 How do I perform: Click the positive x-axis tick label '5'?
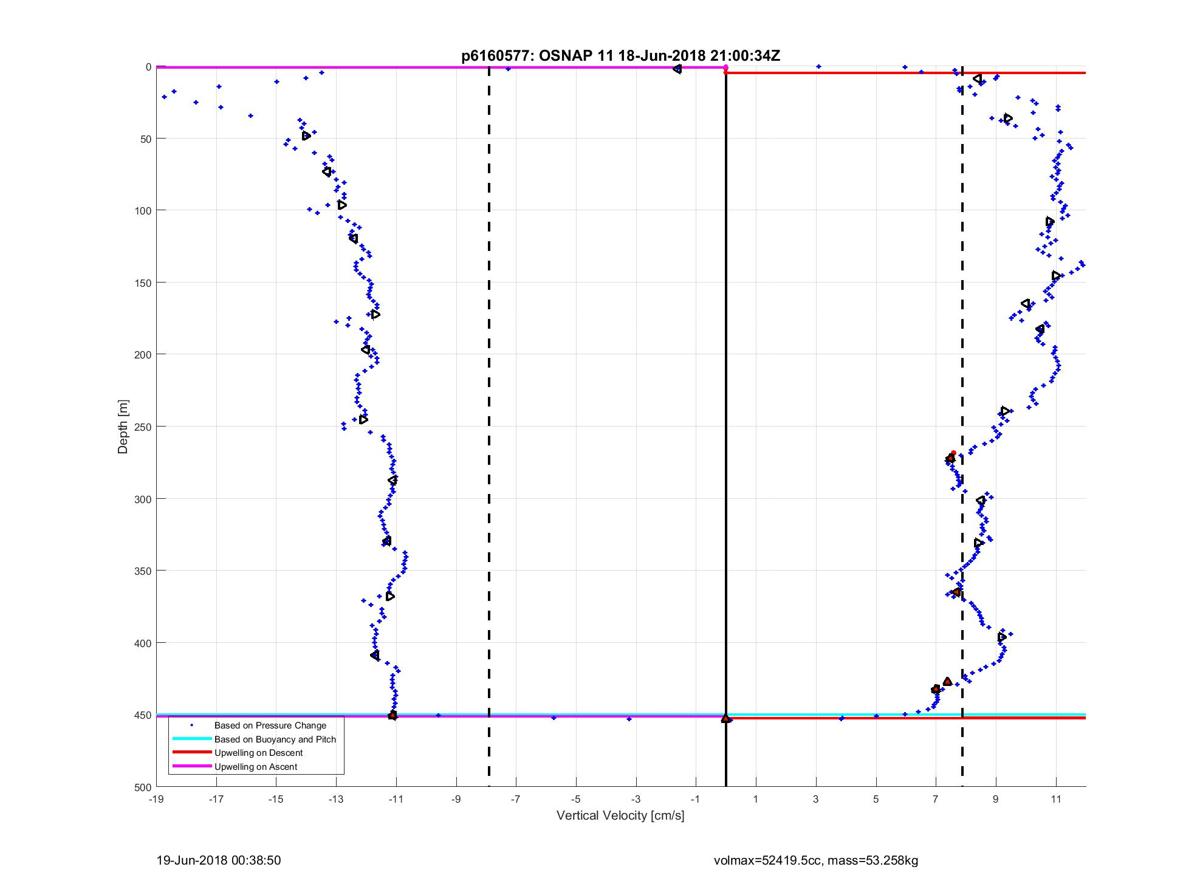click(876, 799)
